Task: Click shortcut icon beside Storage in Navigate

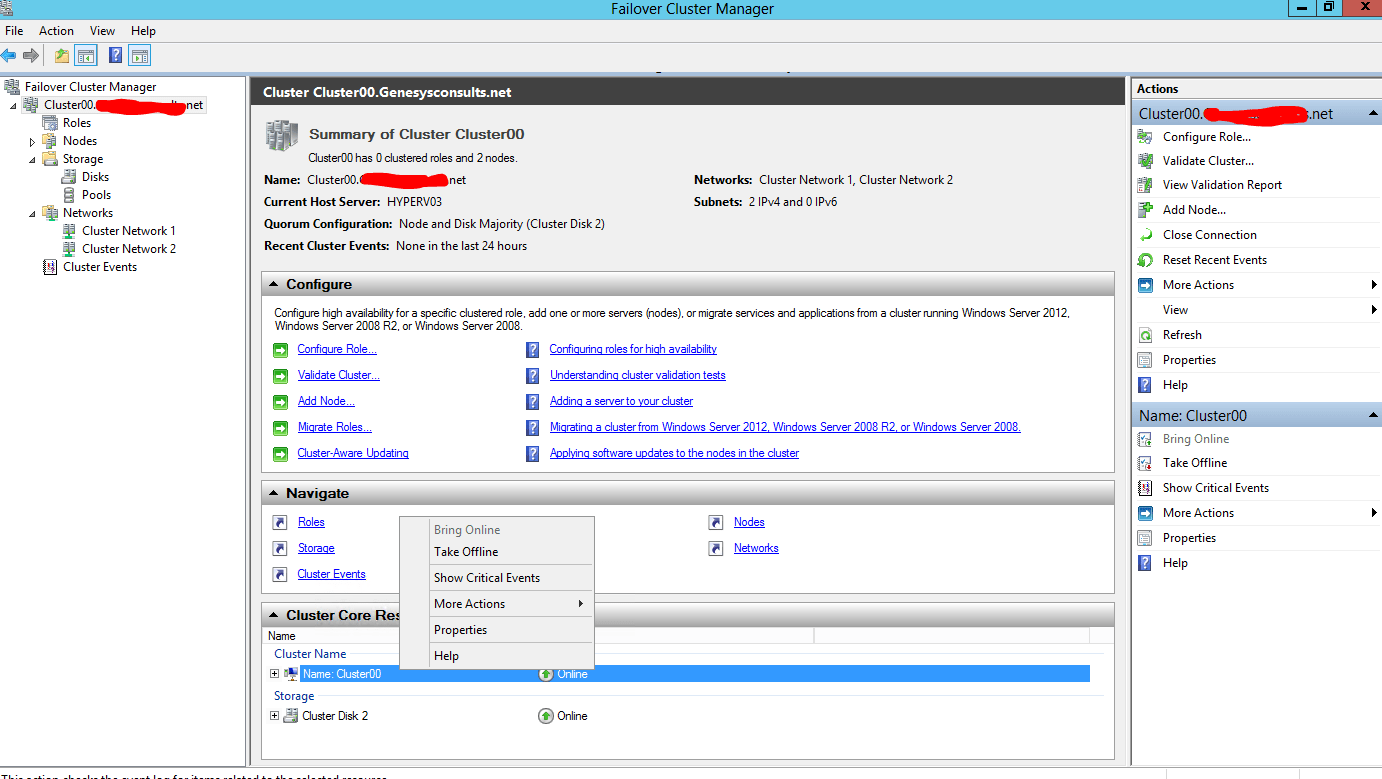Action: (281, 548)
